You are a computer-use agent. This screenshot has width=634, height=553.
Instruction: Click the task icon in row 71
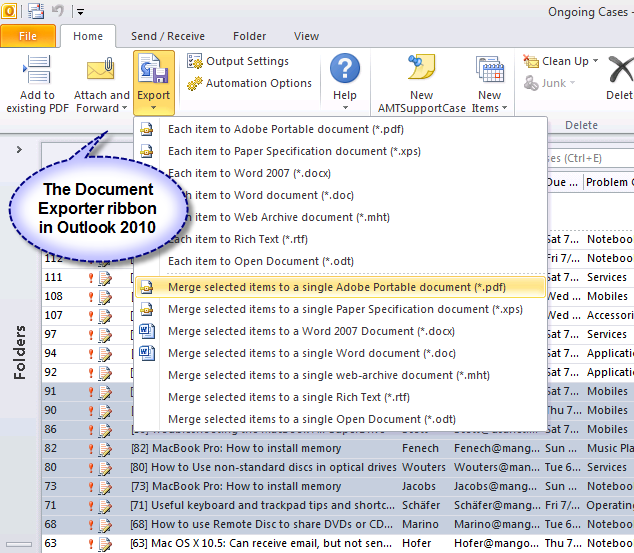coord(105,506)
